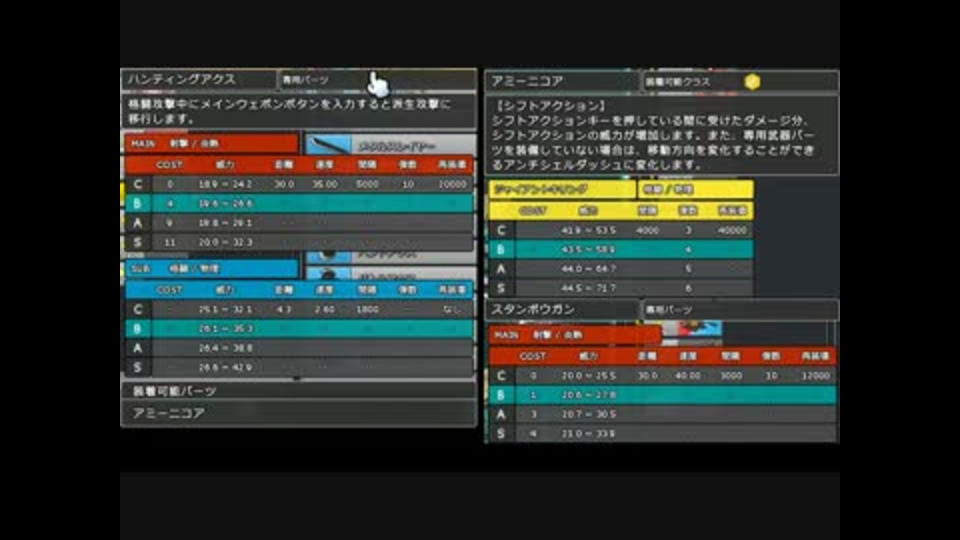Screen dimensions: 960x540
Task: Select rank S row with cost 11, 20.0~32.3
Action: tap(299, 242)
